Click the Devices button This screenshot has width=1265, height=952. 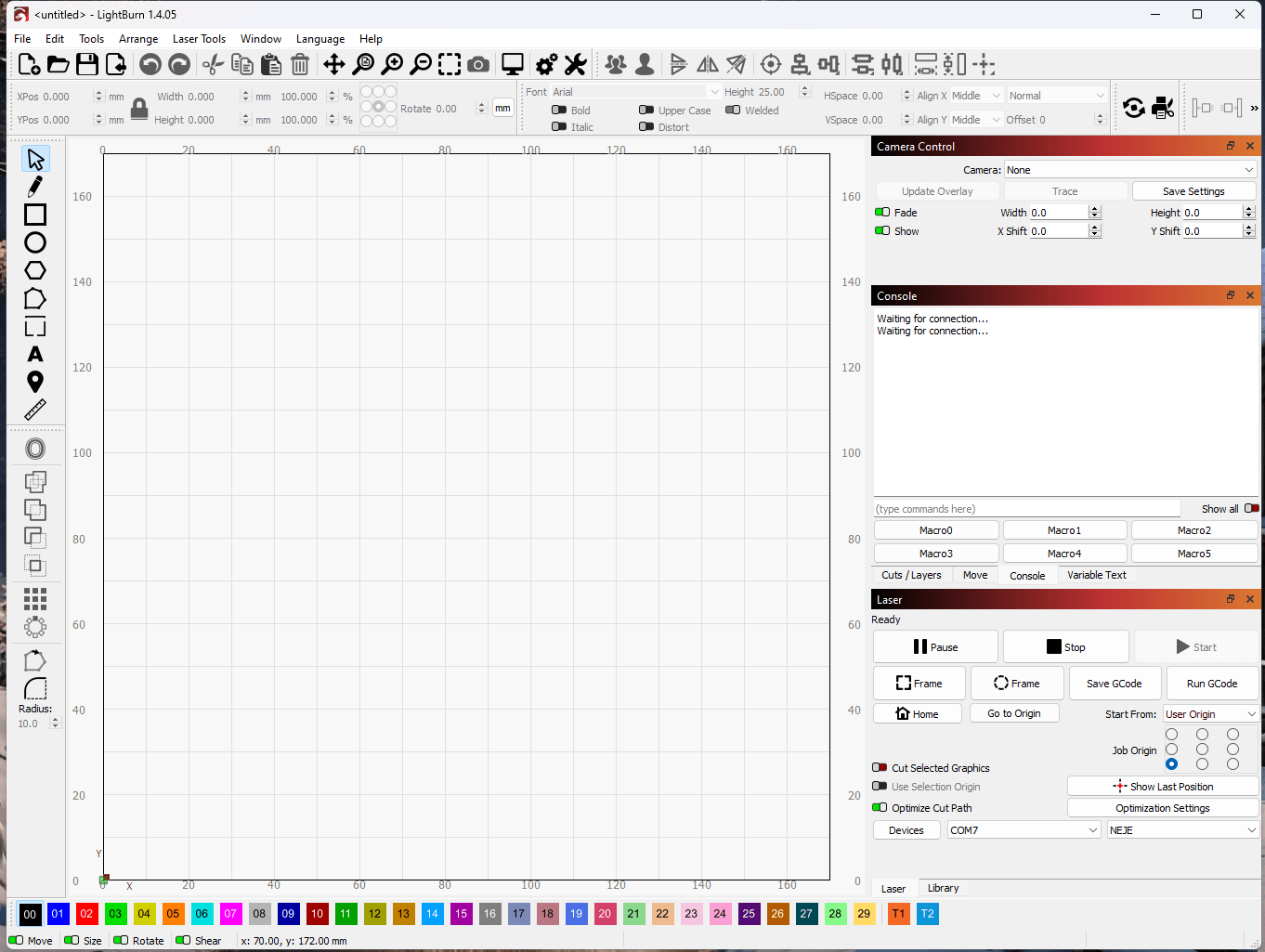point(906,830)
